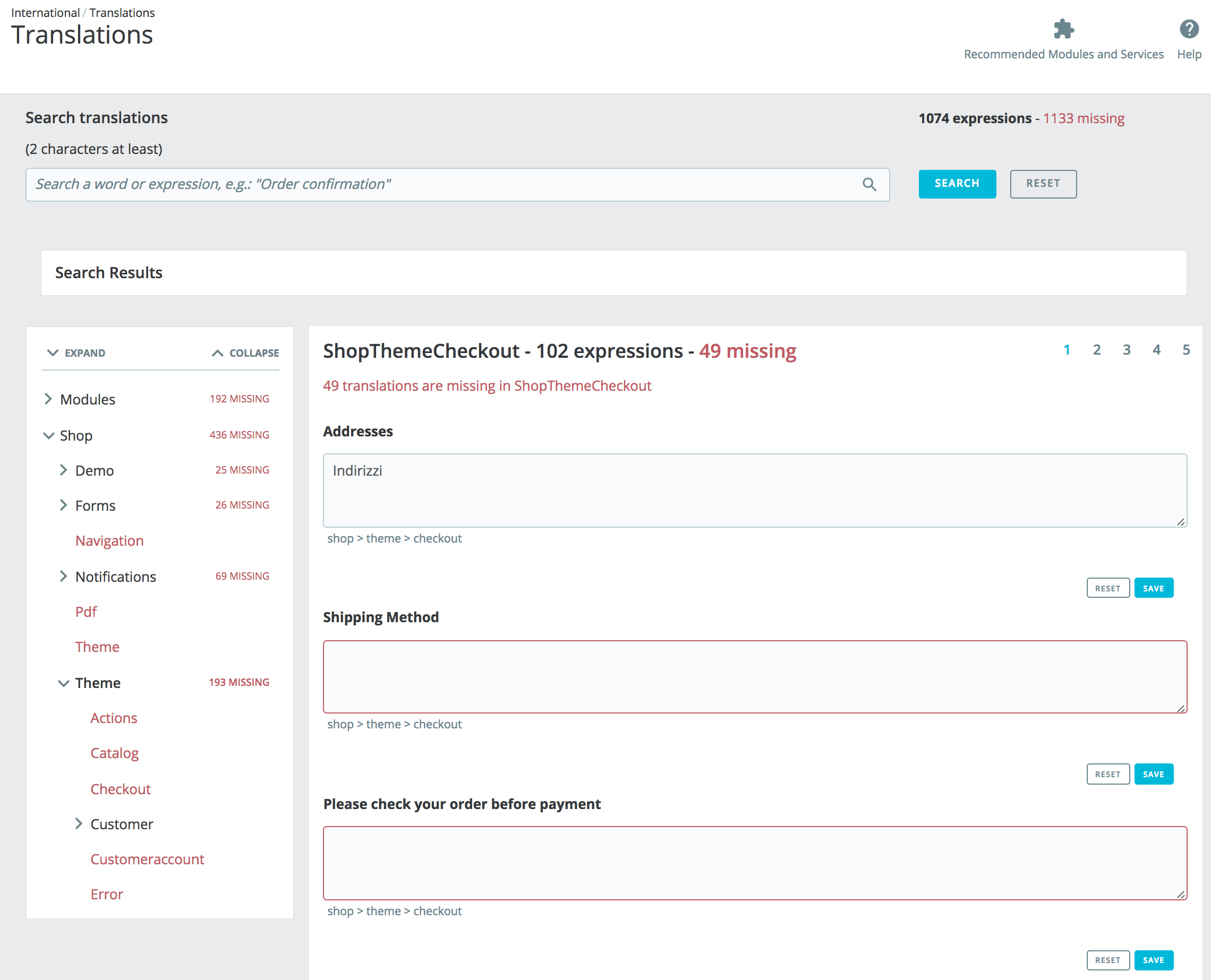Click page 5 pagination icon
The image size is (1211, 980).
coord(1185,350)
